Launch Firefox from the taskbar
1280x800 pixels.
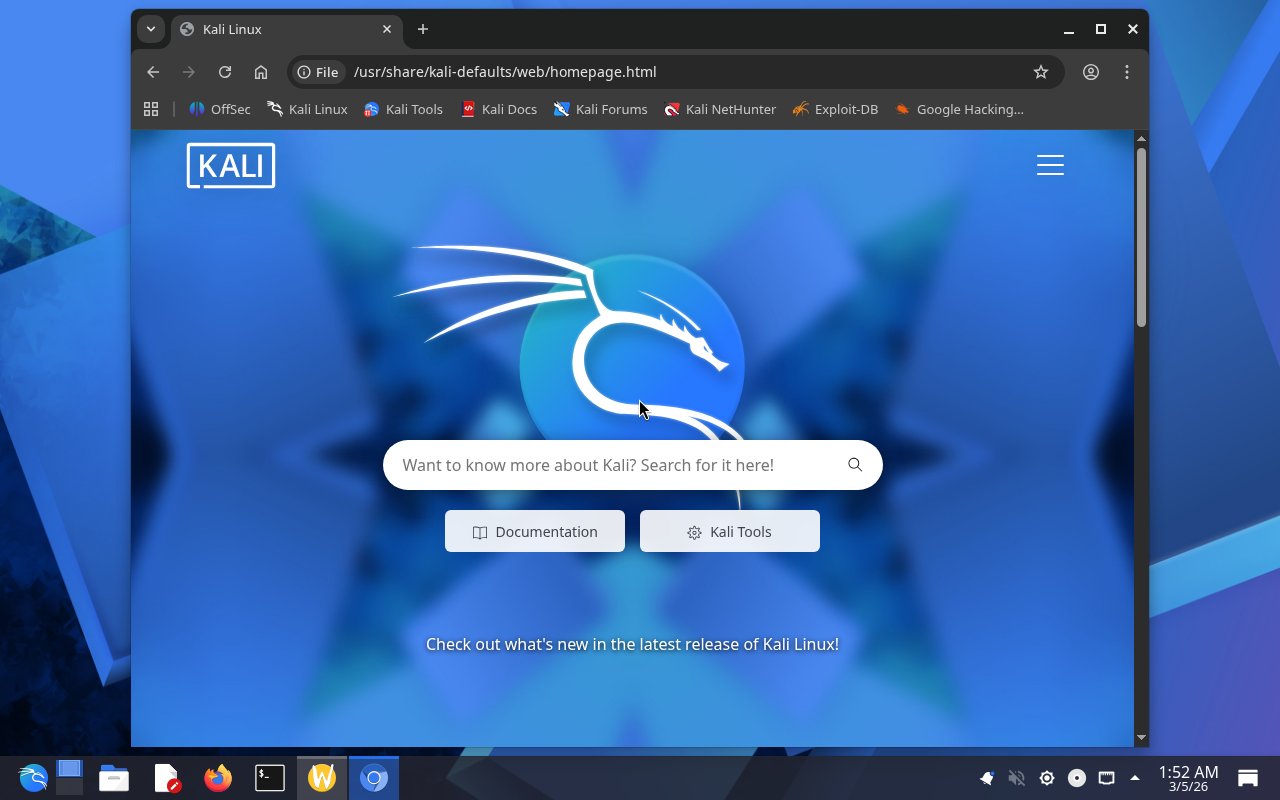[x=218, y=778]
